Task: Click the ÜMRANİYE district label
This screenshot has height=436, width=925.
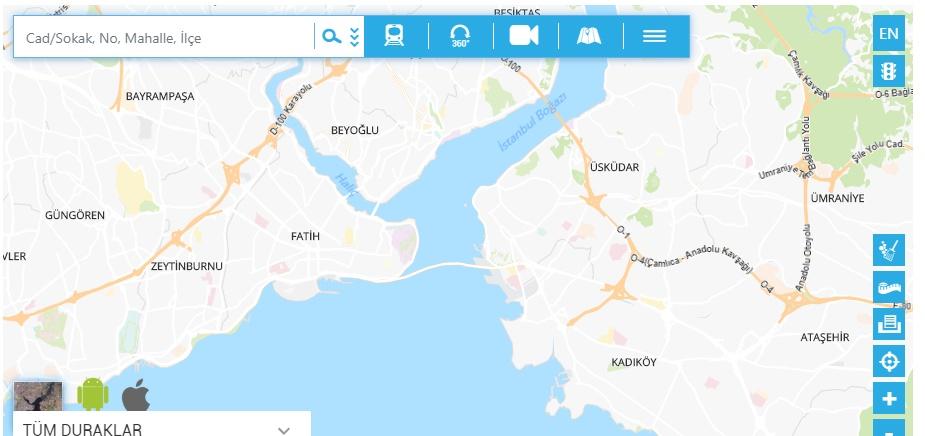Action: [x=837, y=198]
